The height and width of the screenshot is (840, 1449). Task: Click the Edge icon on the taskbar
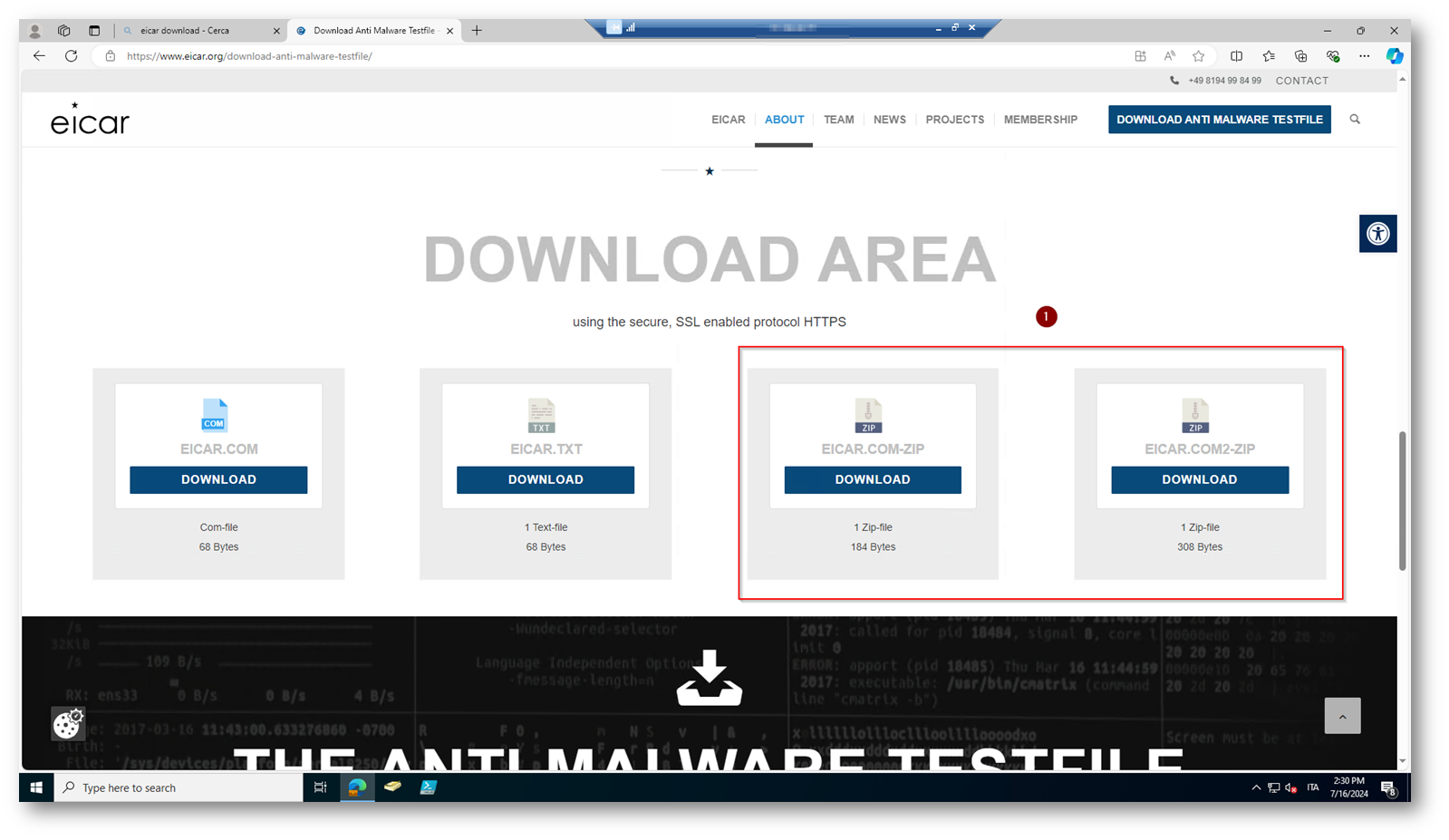357,787
